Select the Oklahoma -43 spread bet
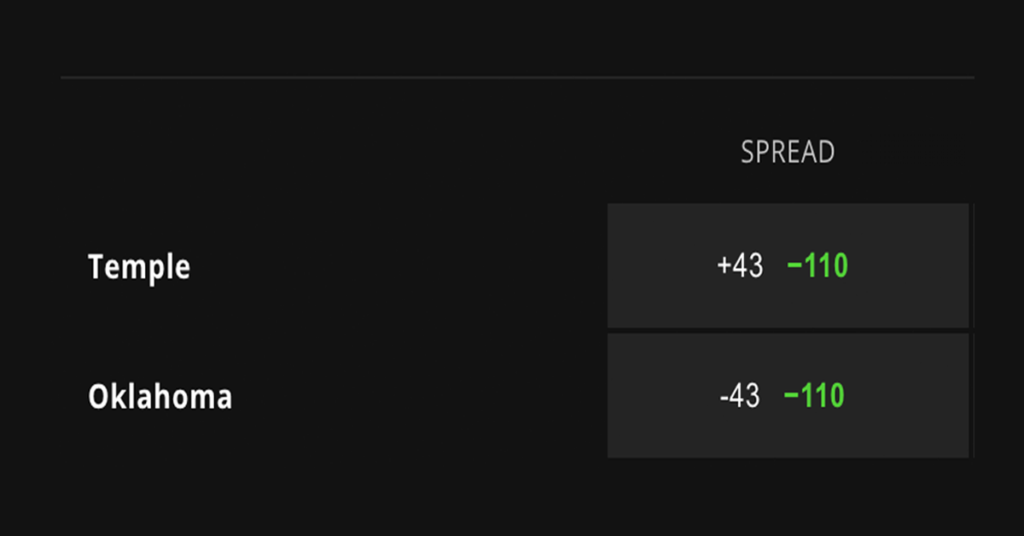The height and width of the screenshot is (536, 1024). [787, 396]
